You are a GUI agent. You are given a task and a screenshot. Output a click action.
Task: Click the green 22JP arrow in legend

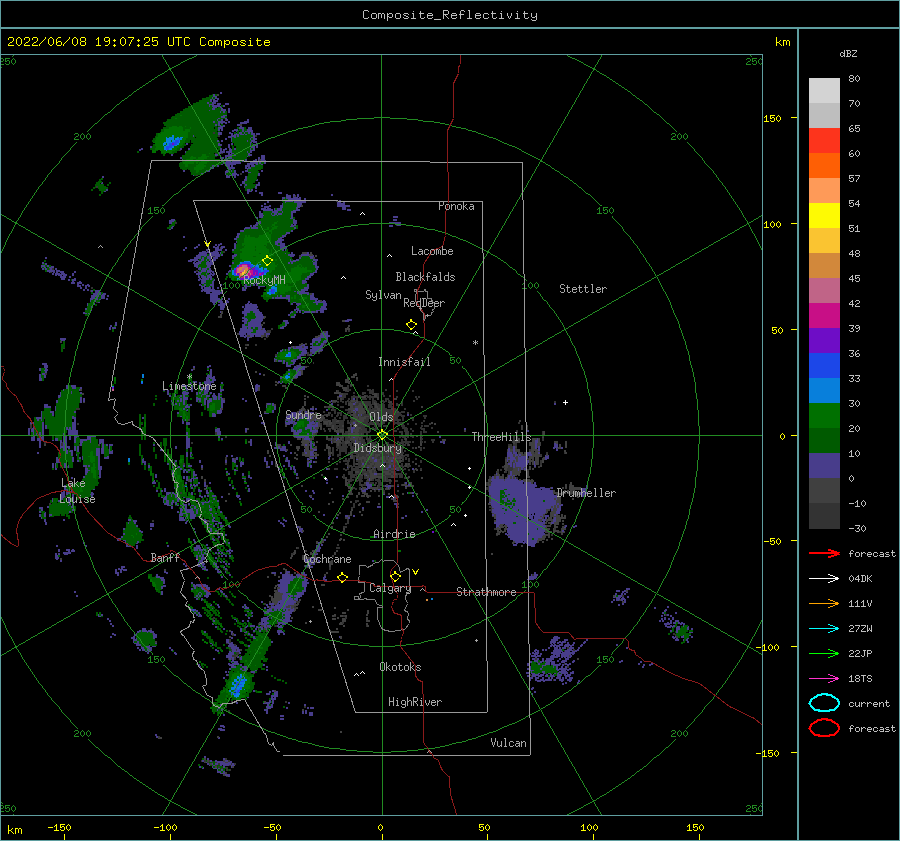point(824,653)
